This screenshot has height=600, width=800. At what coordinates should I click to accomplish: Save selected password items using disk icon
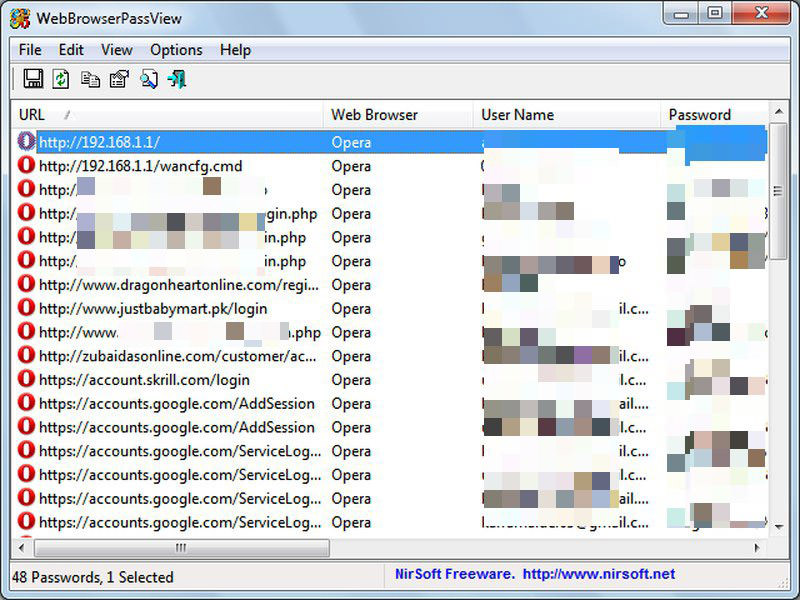(33, 78)
